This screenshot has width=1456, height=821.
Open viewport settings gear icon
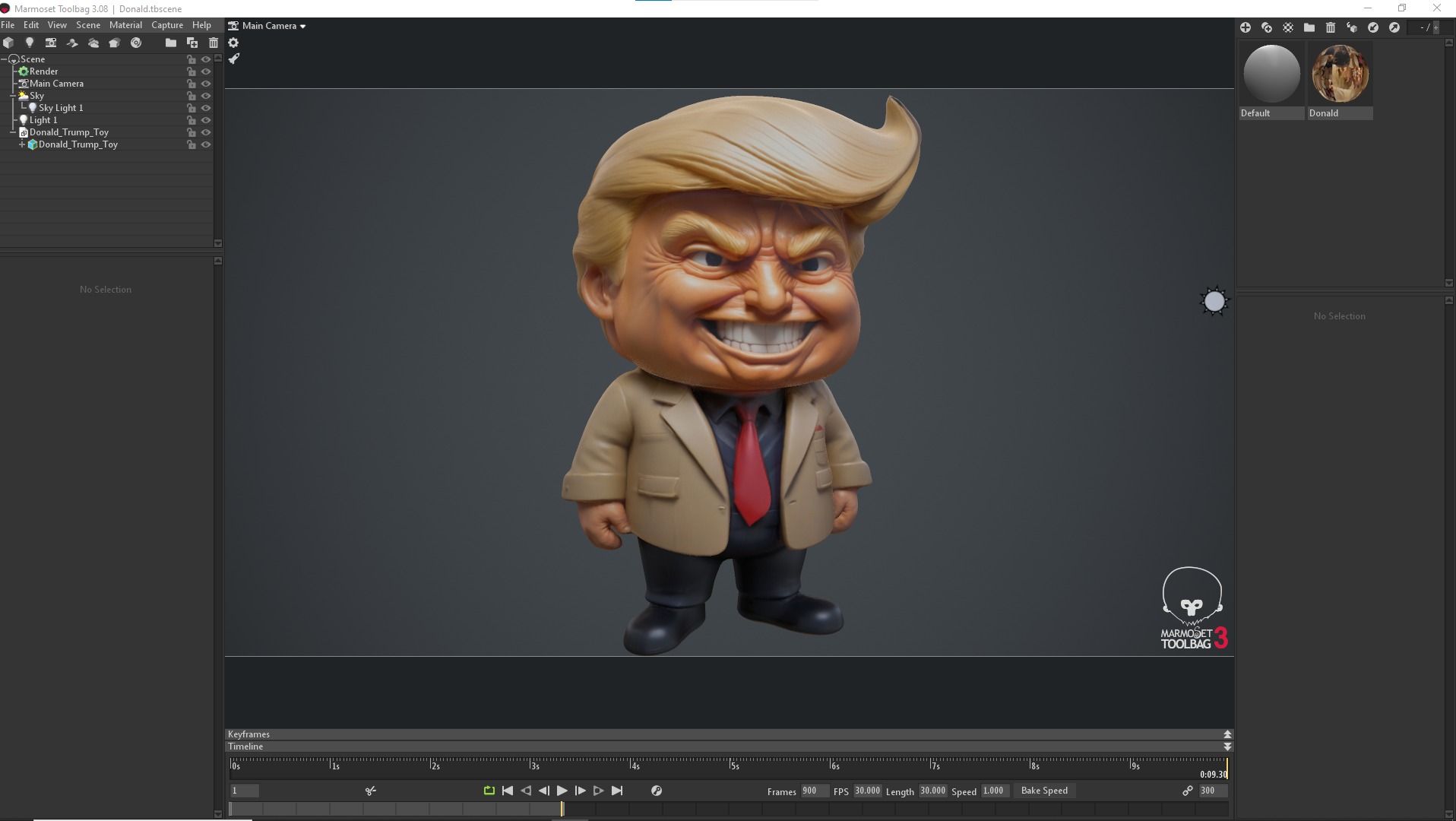233,43
